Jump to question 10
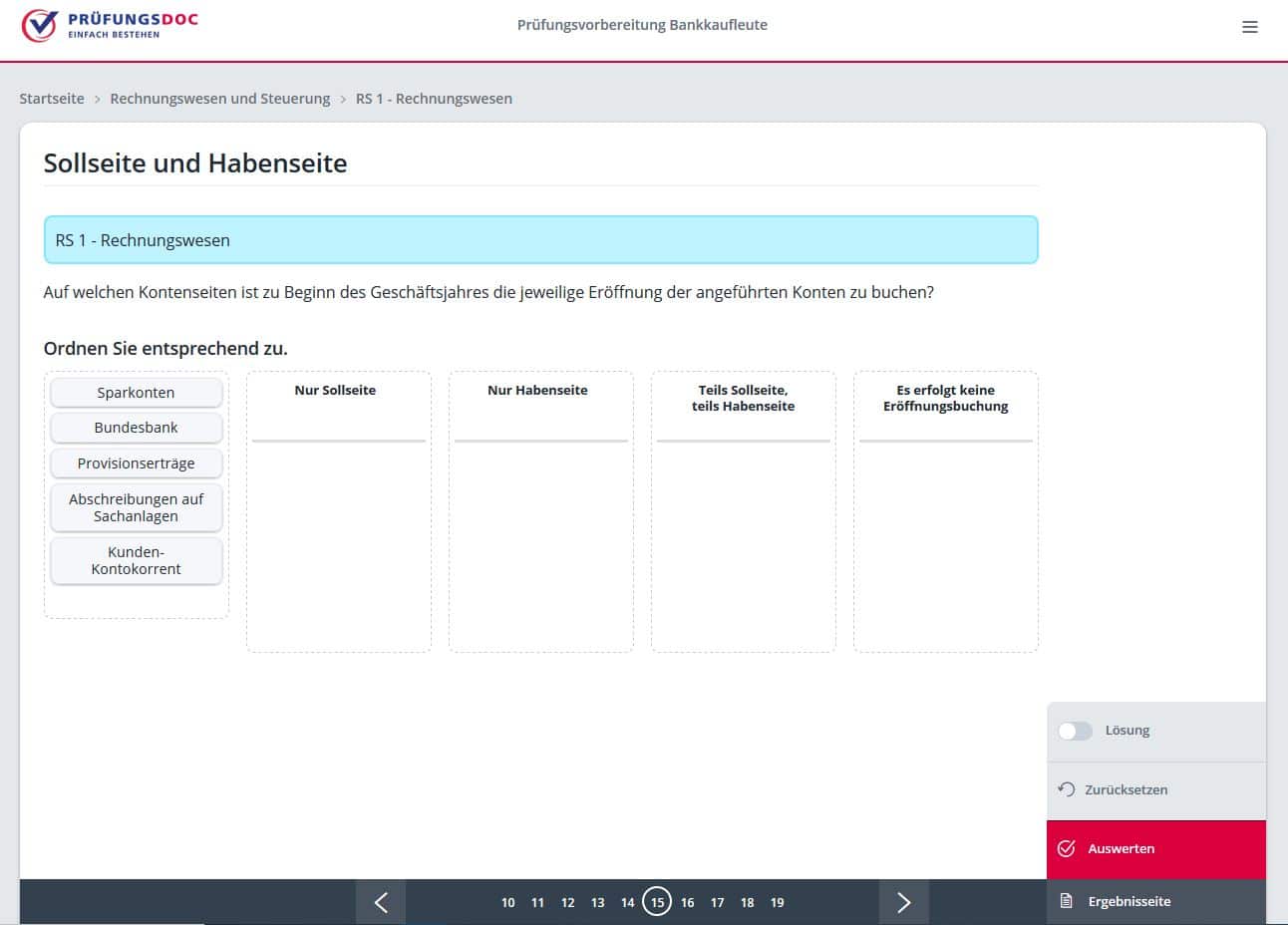The width and height of the screenshot is (1288, 925). tap(507, 902)
